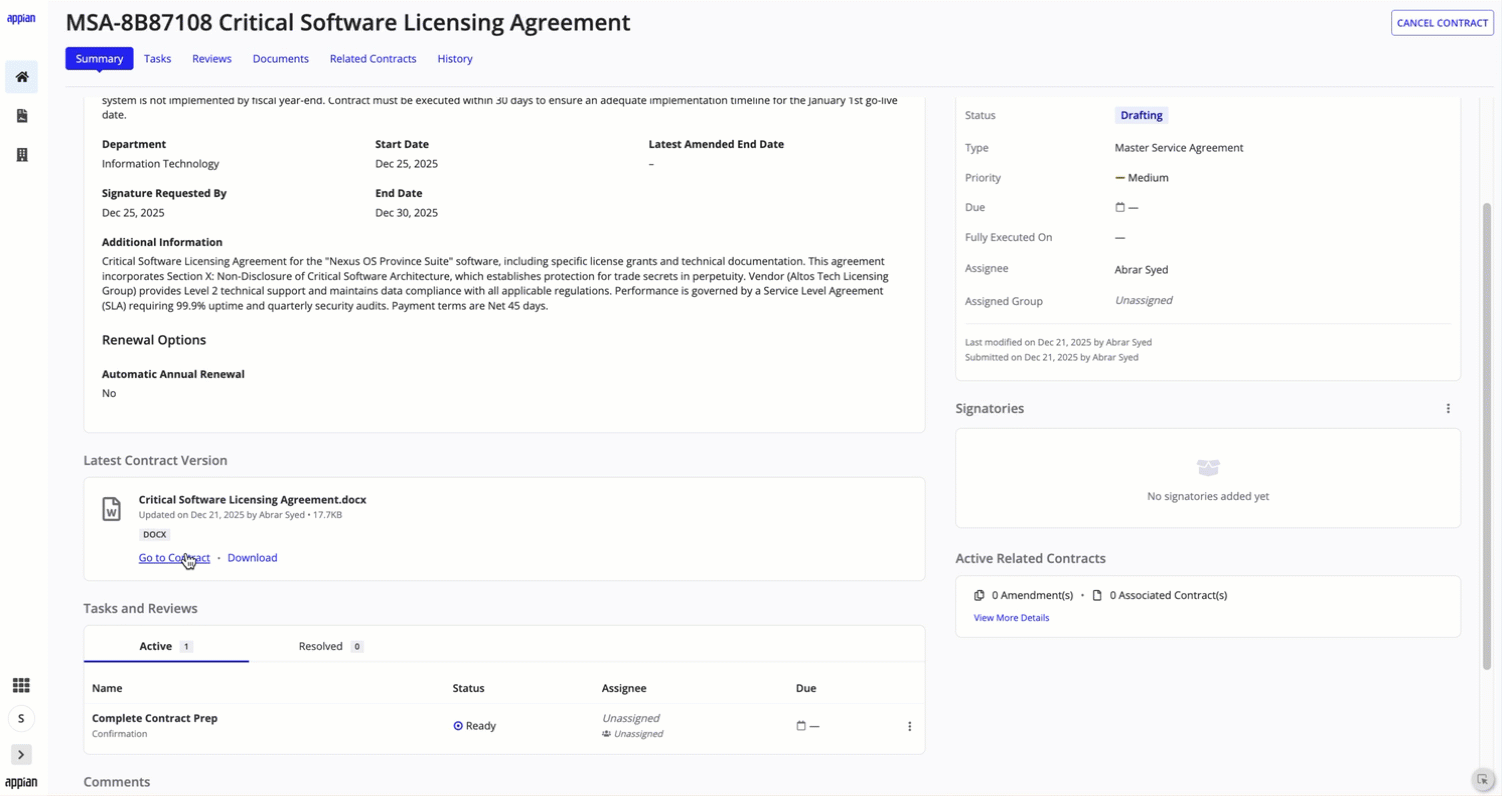This screenshot has width=1502, height=796.
Task: Click the Drafting status badge
Action: 1142,116
